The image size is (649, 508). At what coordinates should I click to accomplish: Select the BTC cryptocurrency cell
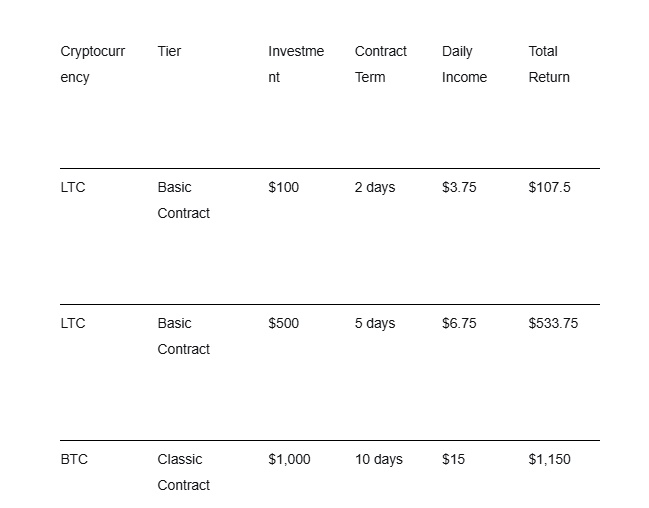pyautogui.click(x=74, y=459)
